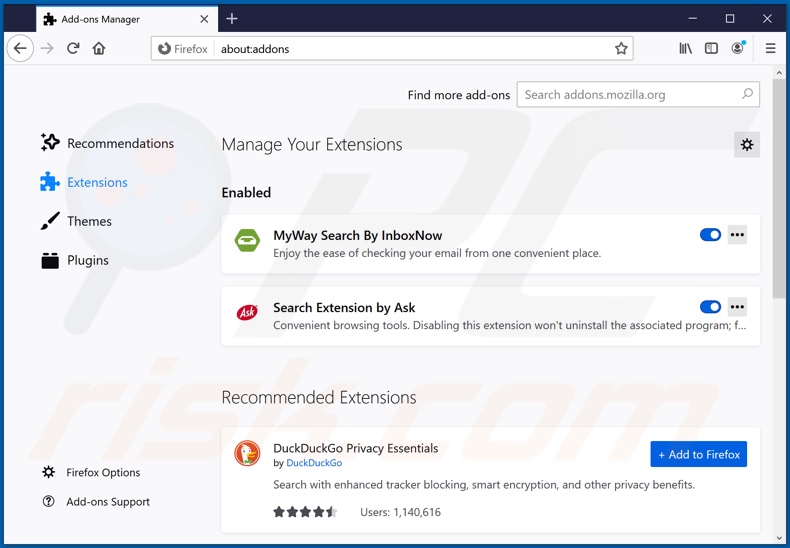The height and width of the screenshot is (548, 790).
Task: Open the Plugins category
Action: click(87, 260)
